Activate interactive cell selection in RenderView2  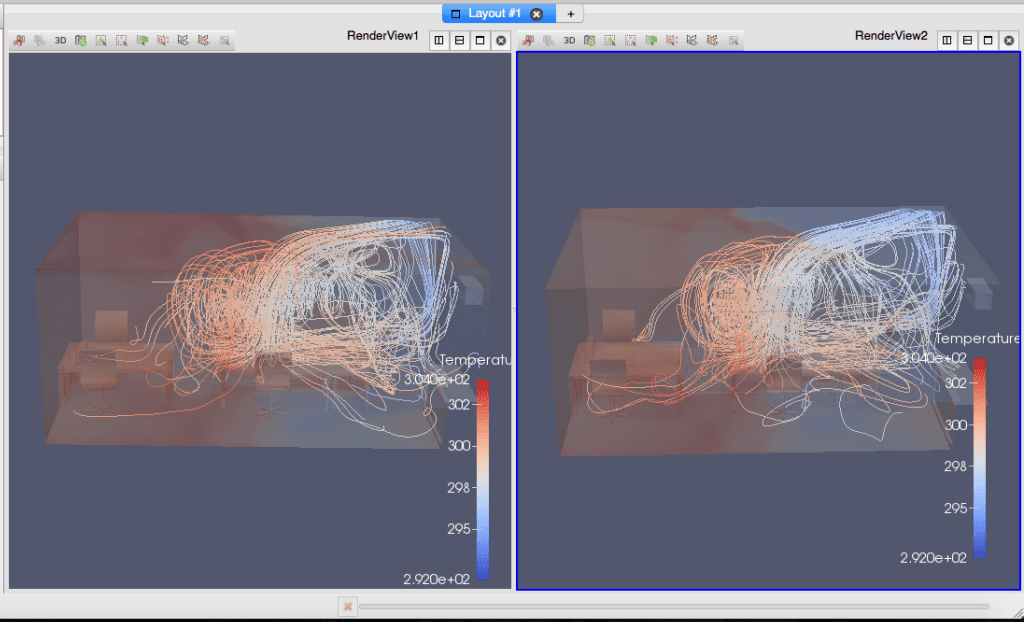click(691, 40)
